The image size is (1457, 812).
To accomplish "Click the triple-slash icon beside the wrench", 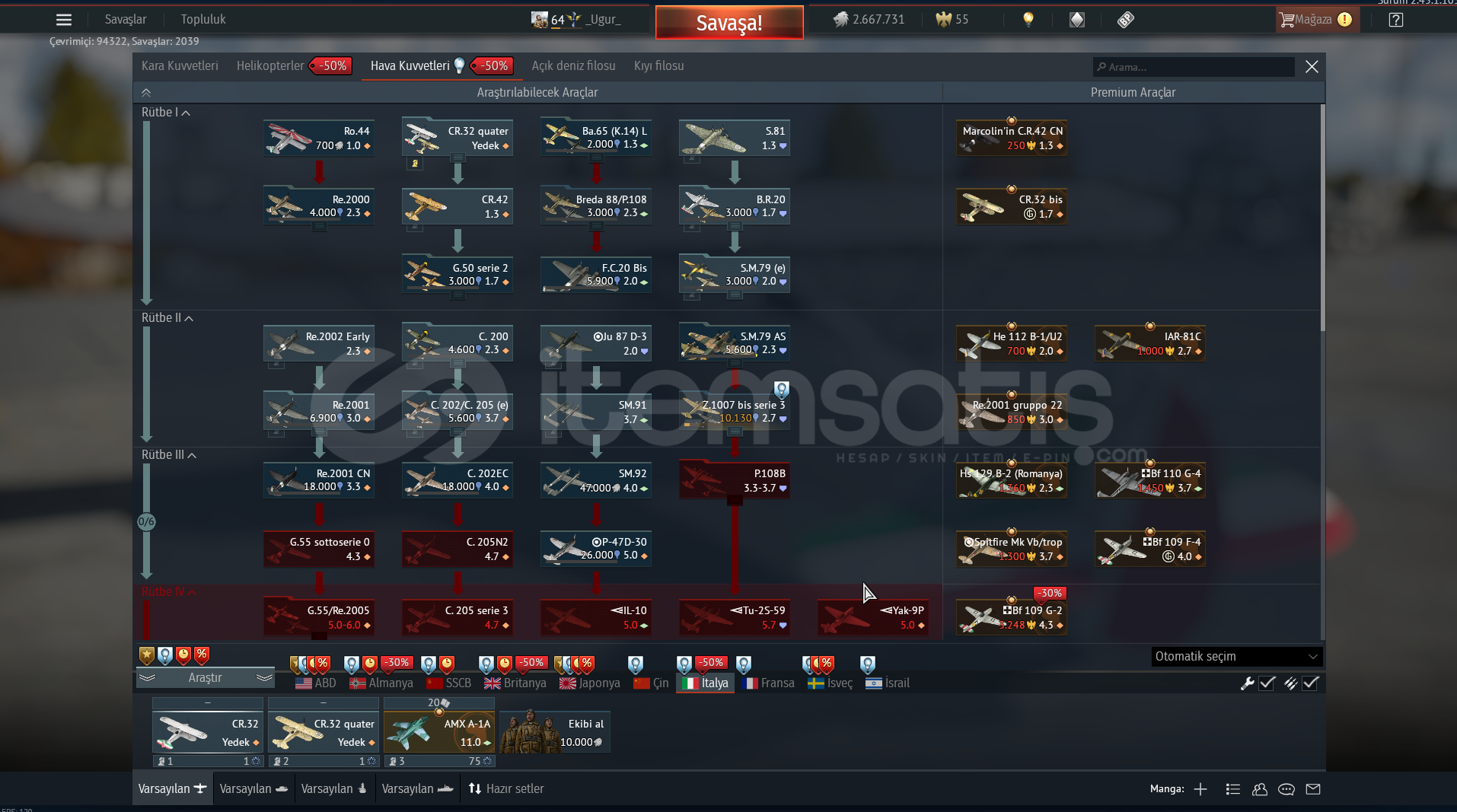I will [x=1290, y=683].
